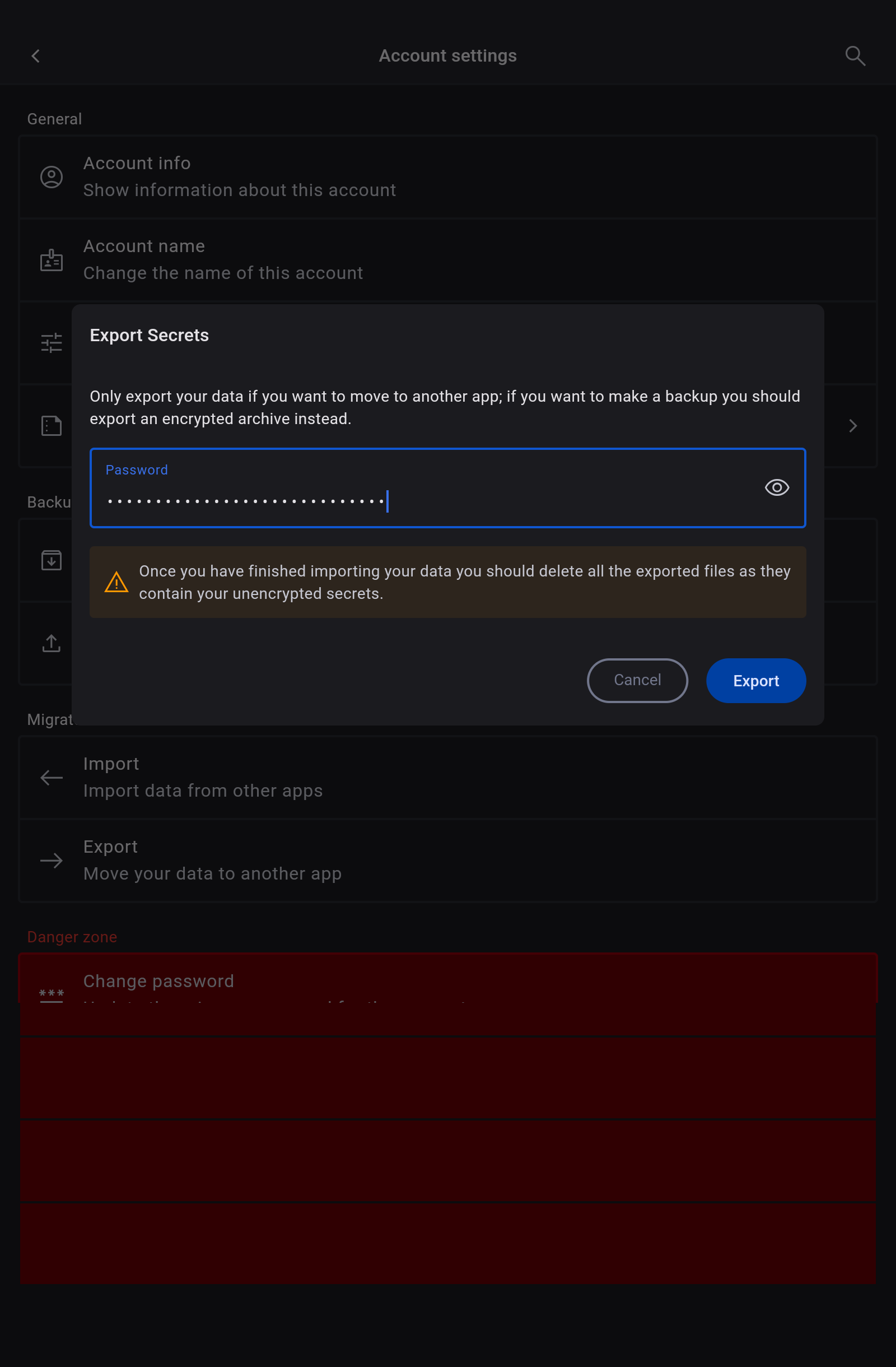Click the Export right arrow icon
896x1367 pixels.
click(52, 861)
